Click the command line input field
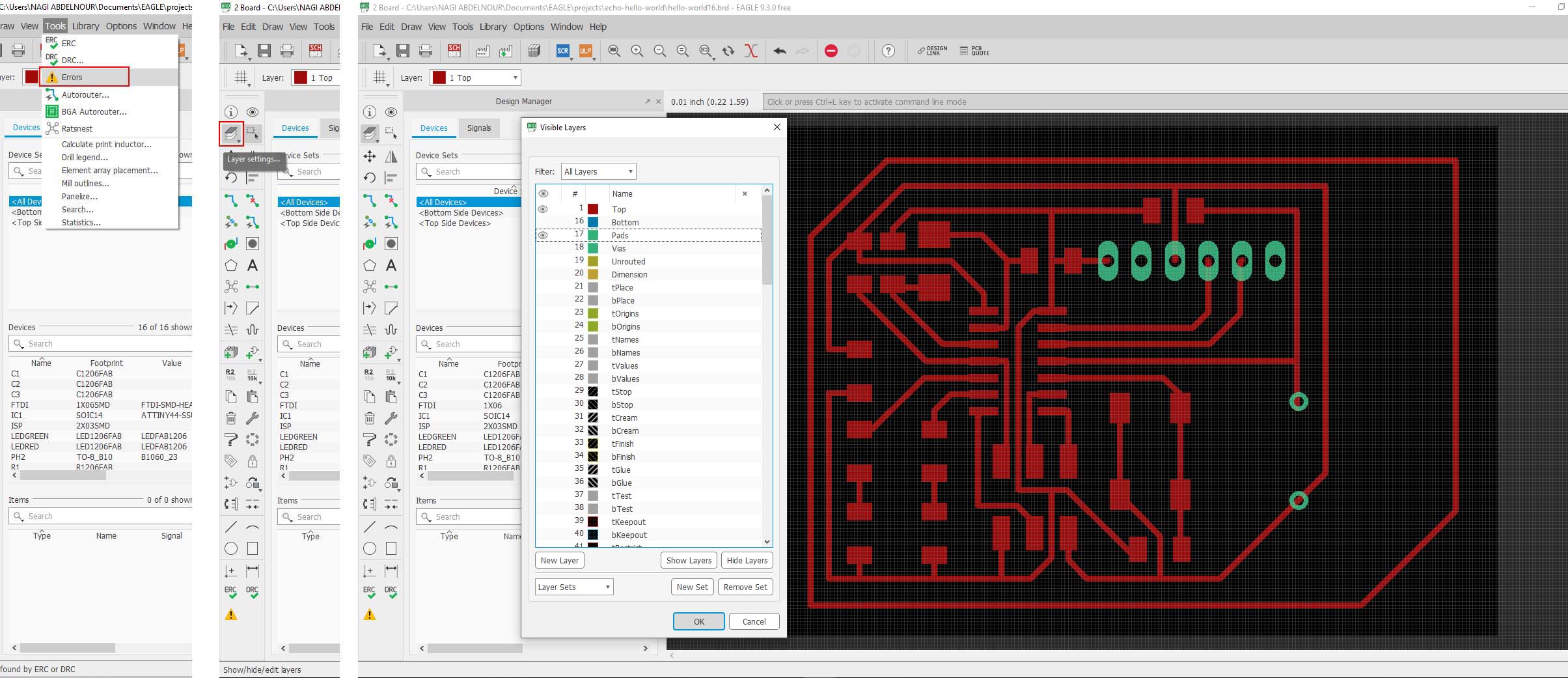 point(1164,102)
